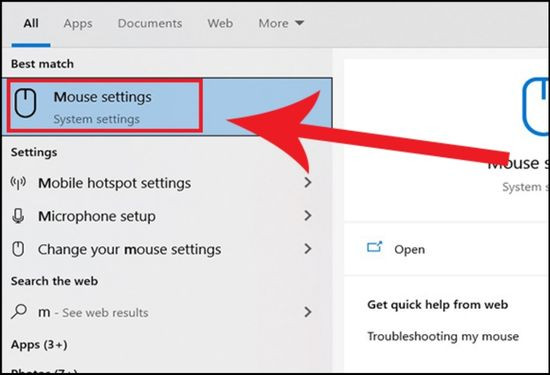Expand the chevron for See web results
Screen dimensions: 550x375
coord(308,312)
